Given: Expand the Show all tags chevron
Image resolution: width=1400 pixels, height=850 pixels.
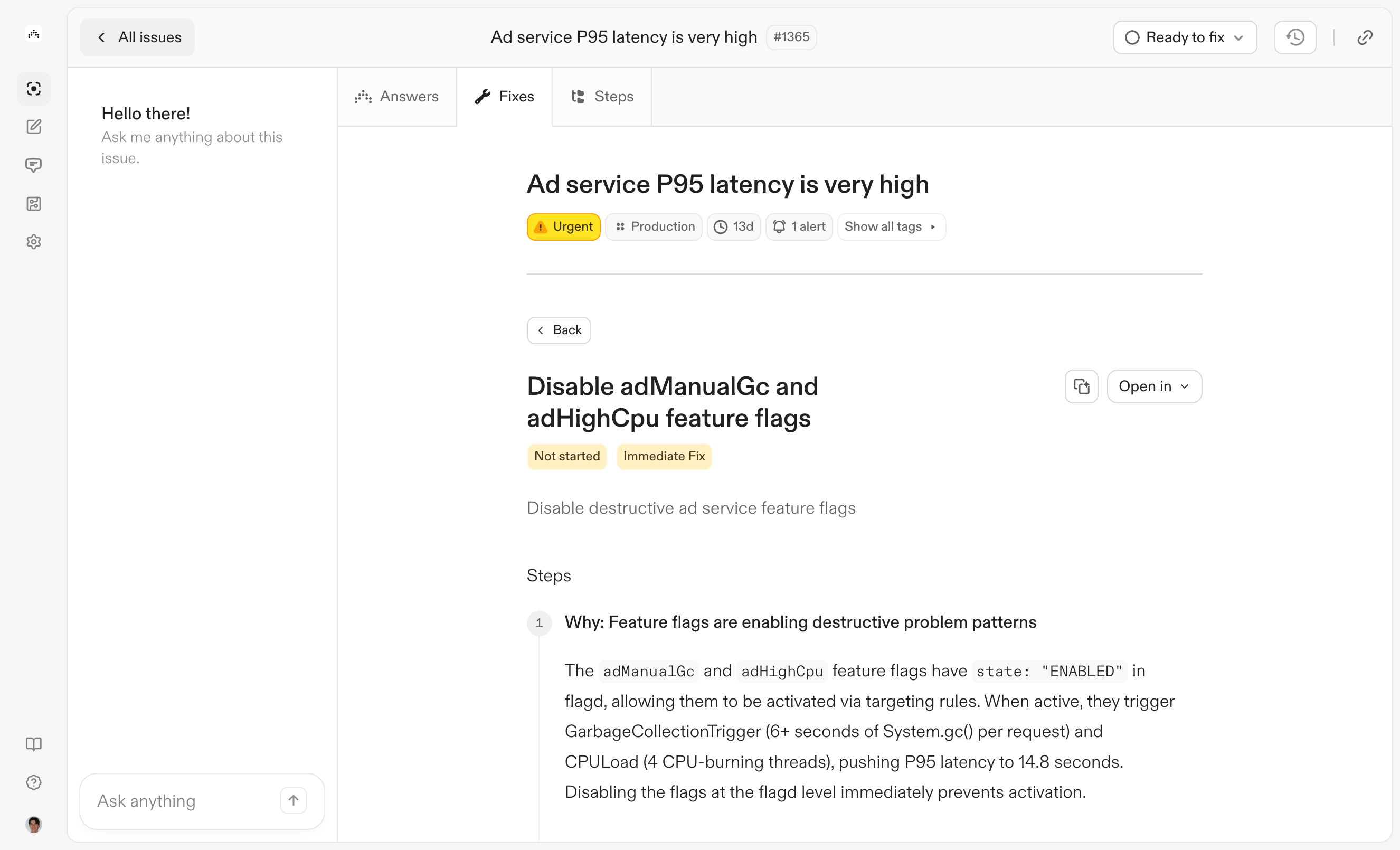Looking at the screenshot, I should [932, 226].
